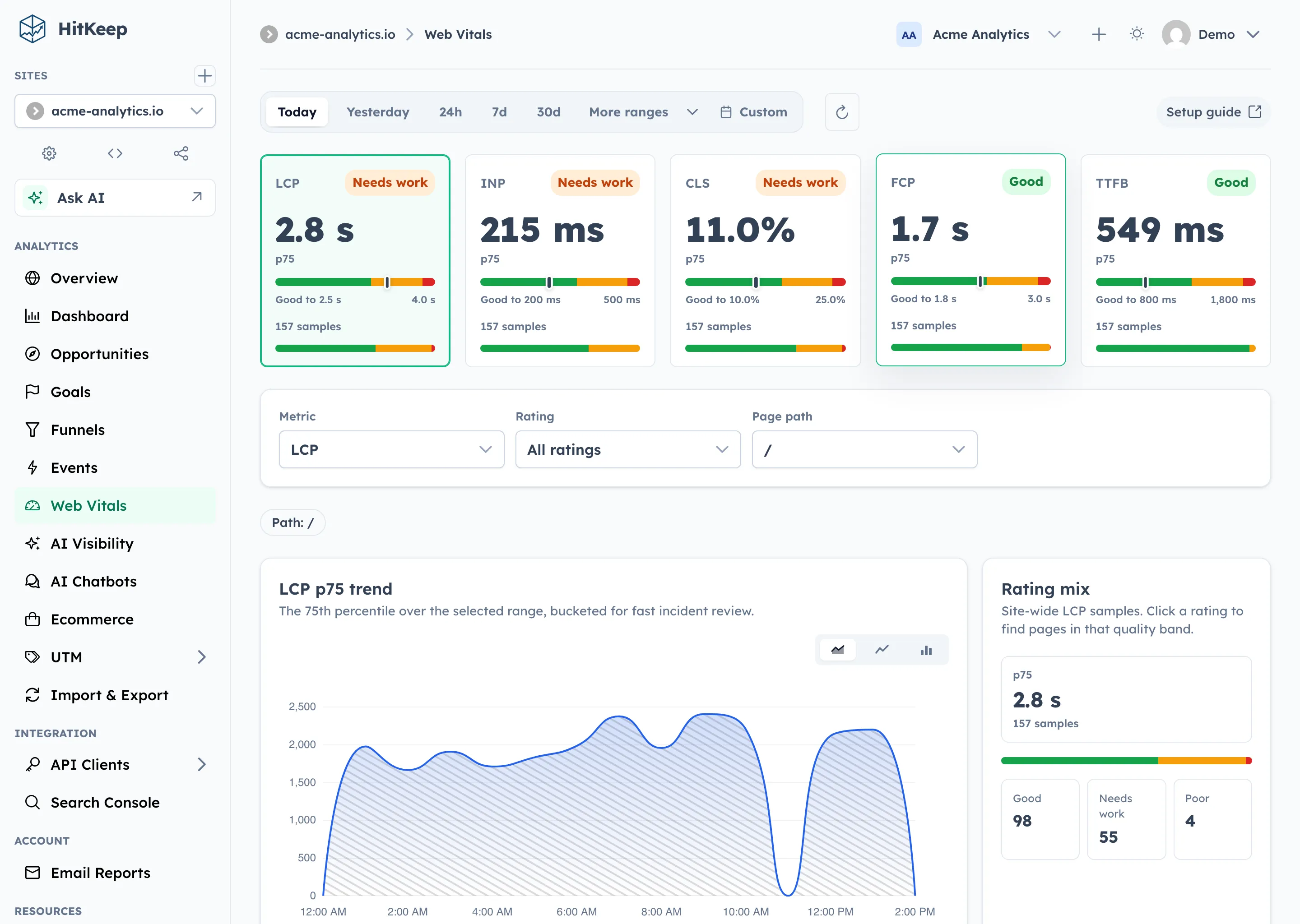Viewport: 1300px width, 924px height.
Task: Click the Overview globe icon
Action: pos(32,278)
